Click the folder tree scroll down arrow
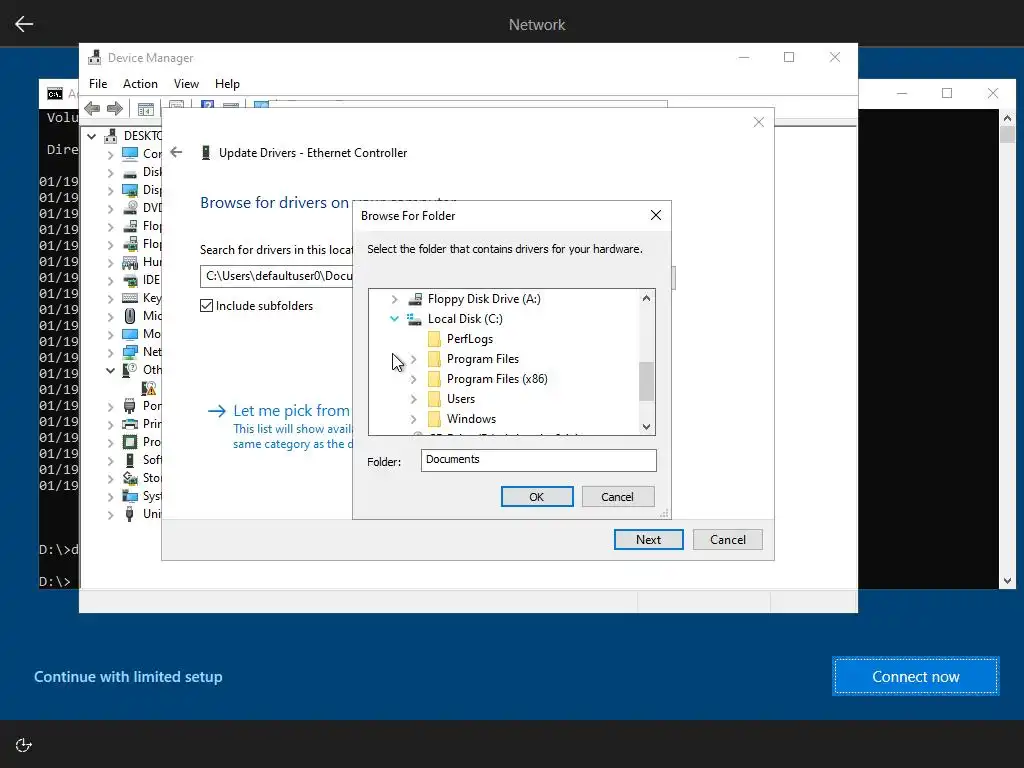This screenshot has width=1024, height=768. pos(646,427)
